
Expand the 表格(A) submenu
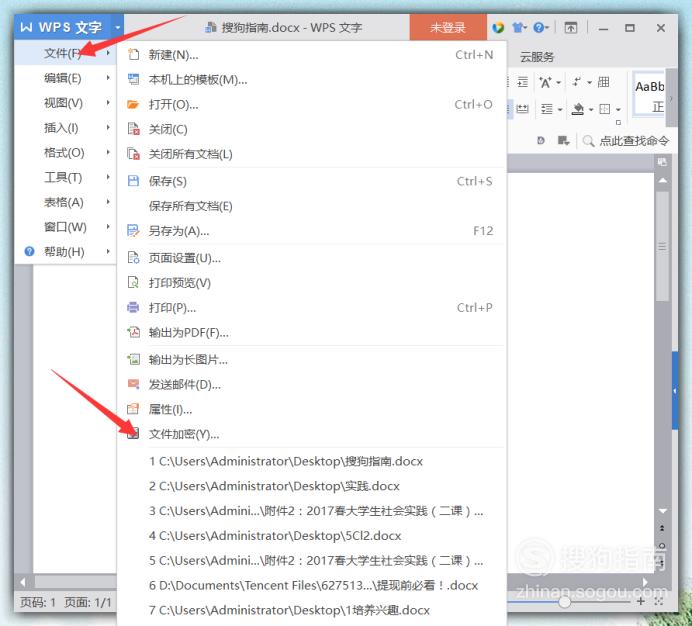click(65, 202)
